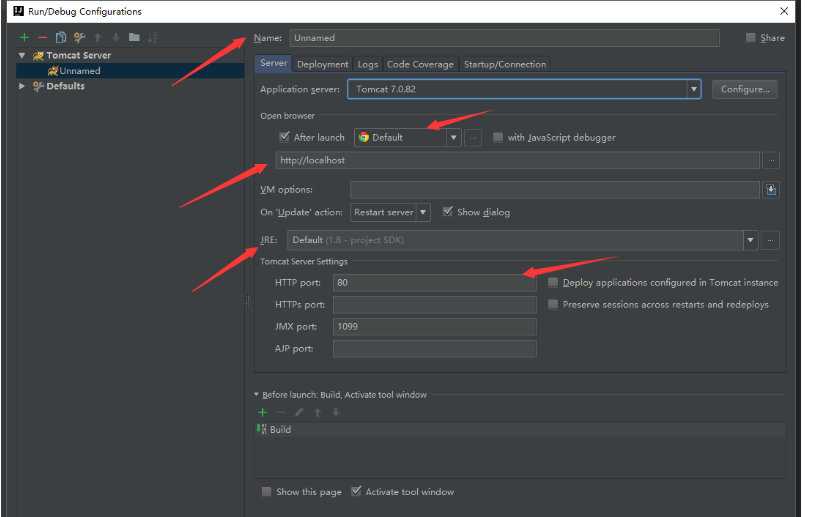The image size is (828, 517).
Task: Uncheck the After launch checkbox
Action: pos(284,137)
